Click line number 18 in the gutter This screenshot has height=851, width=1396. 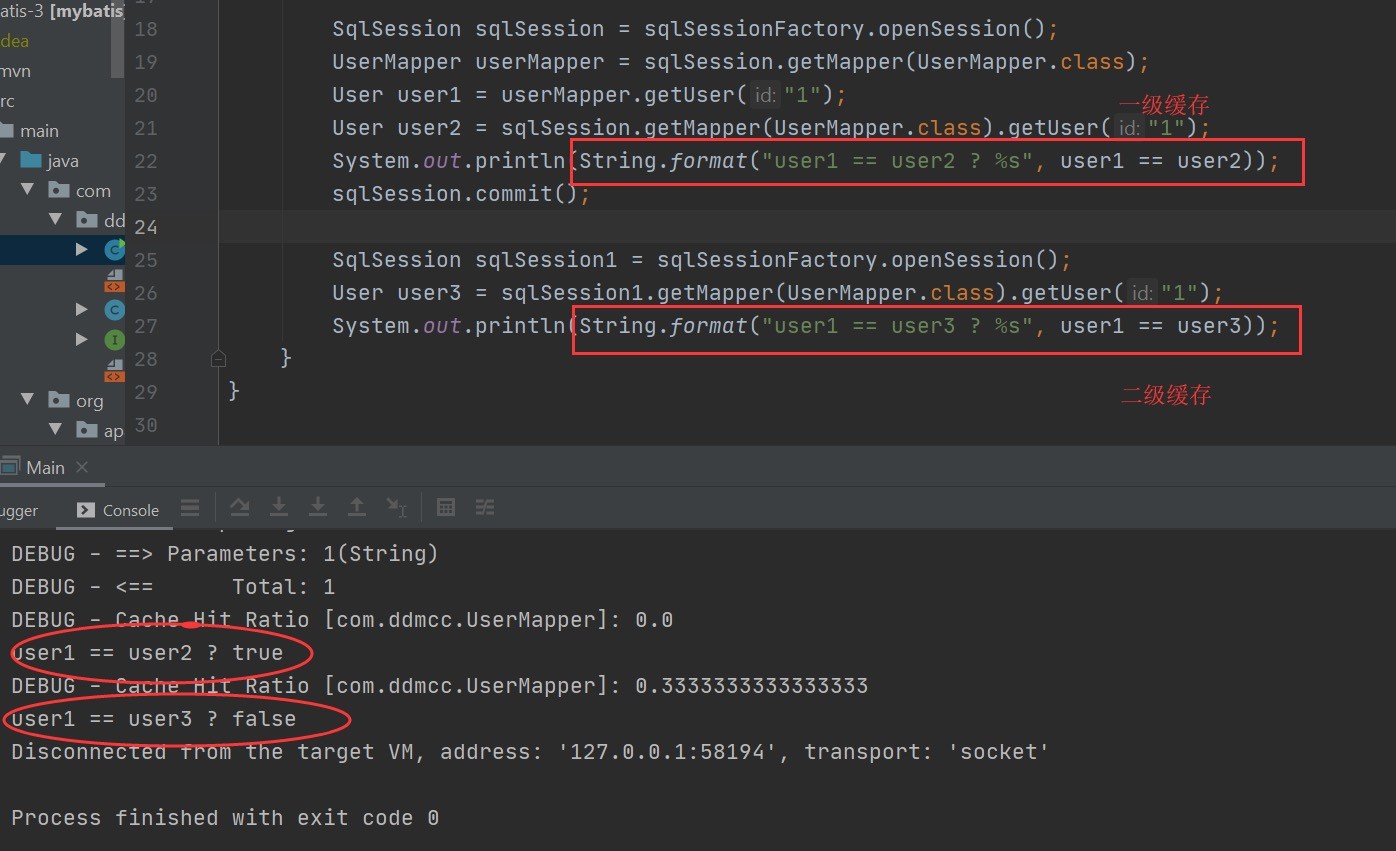tap(146, 29)
